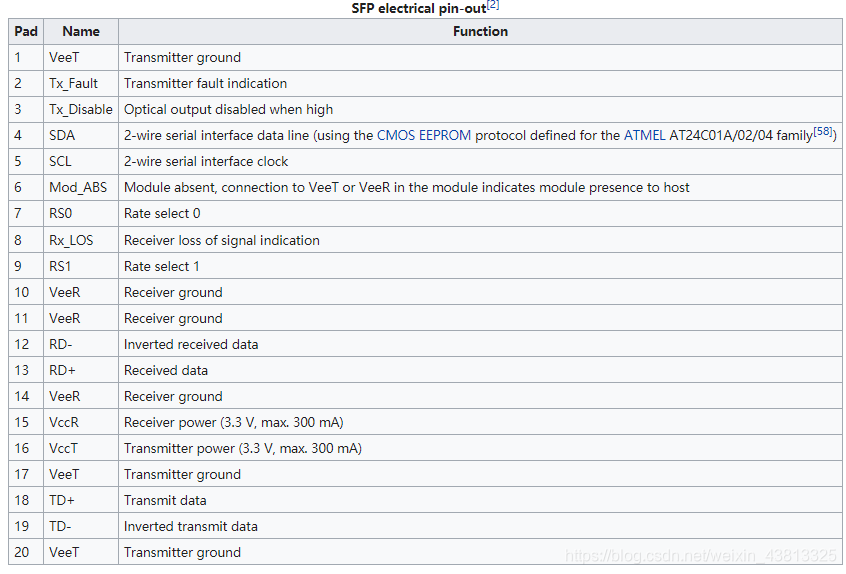This screenshot has height=574, width=846.
Task: Click the SDA name cell
Action: click(x=81, y=135)
